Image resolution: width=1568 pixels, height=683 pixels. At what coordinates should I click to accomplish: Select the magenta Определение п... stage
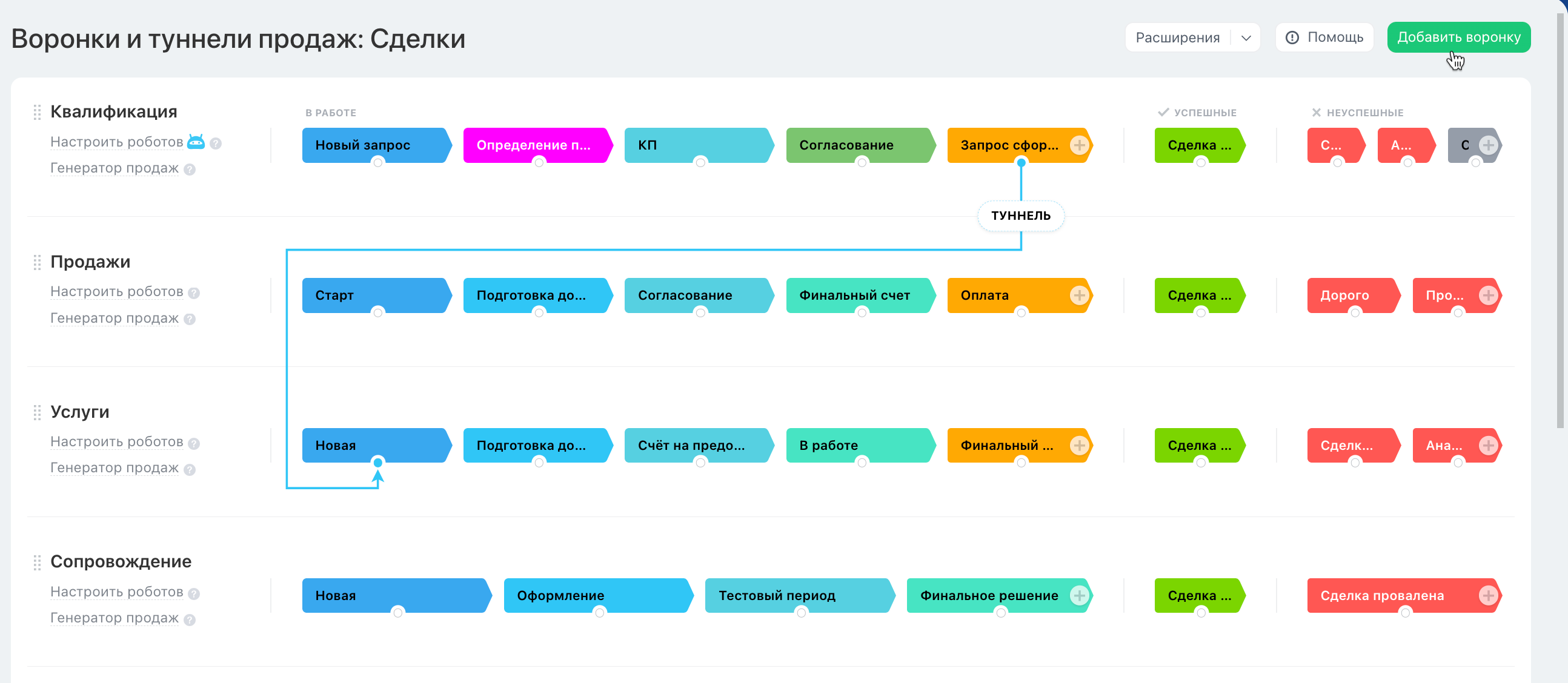(x=533, y=145)
